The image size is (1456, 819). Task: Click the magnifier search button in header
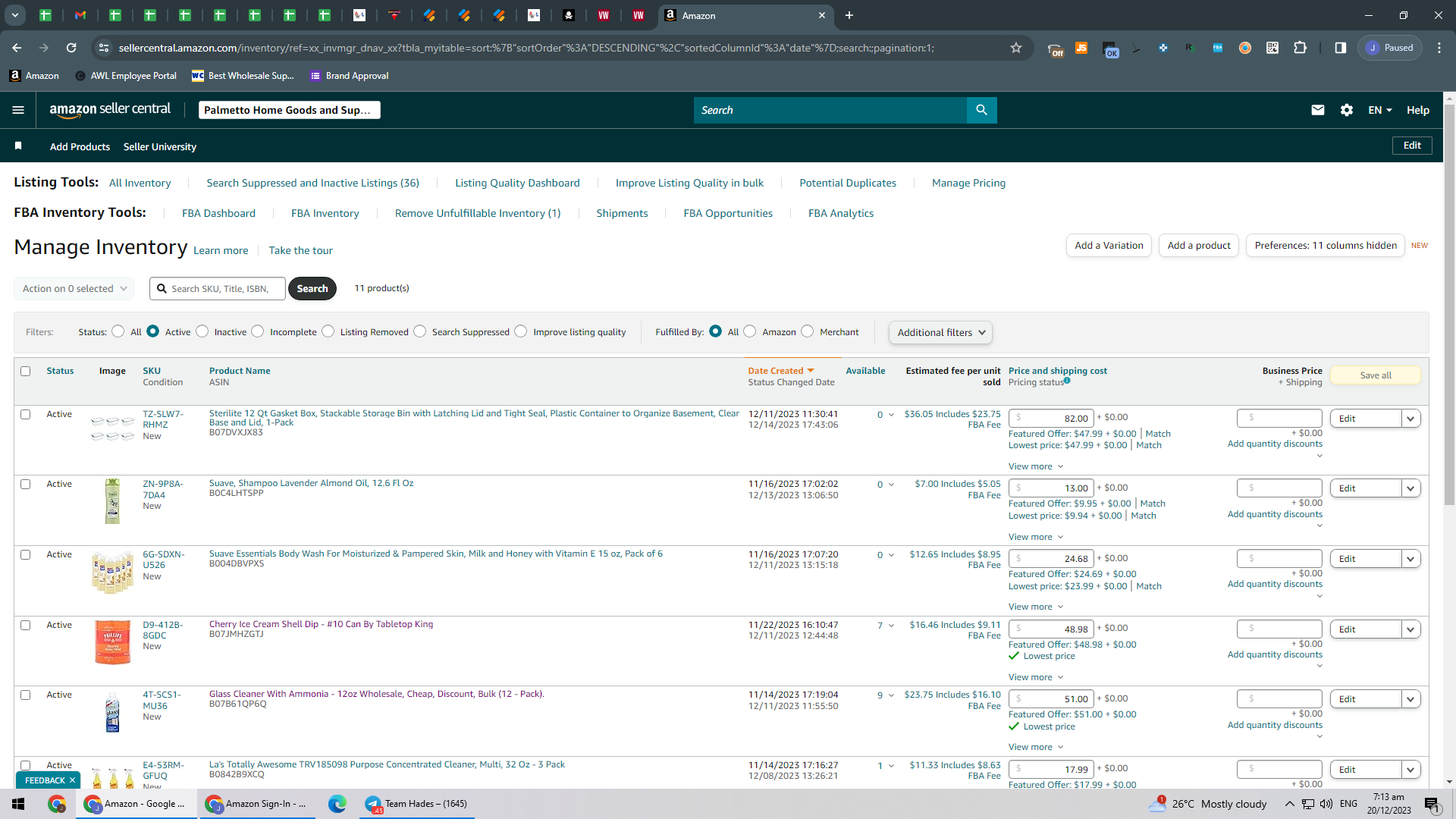pos(981,110)
